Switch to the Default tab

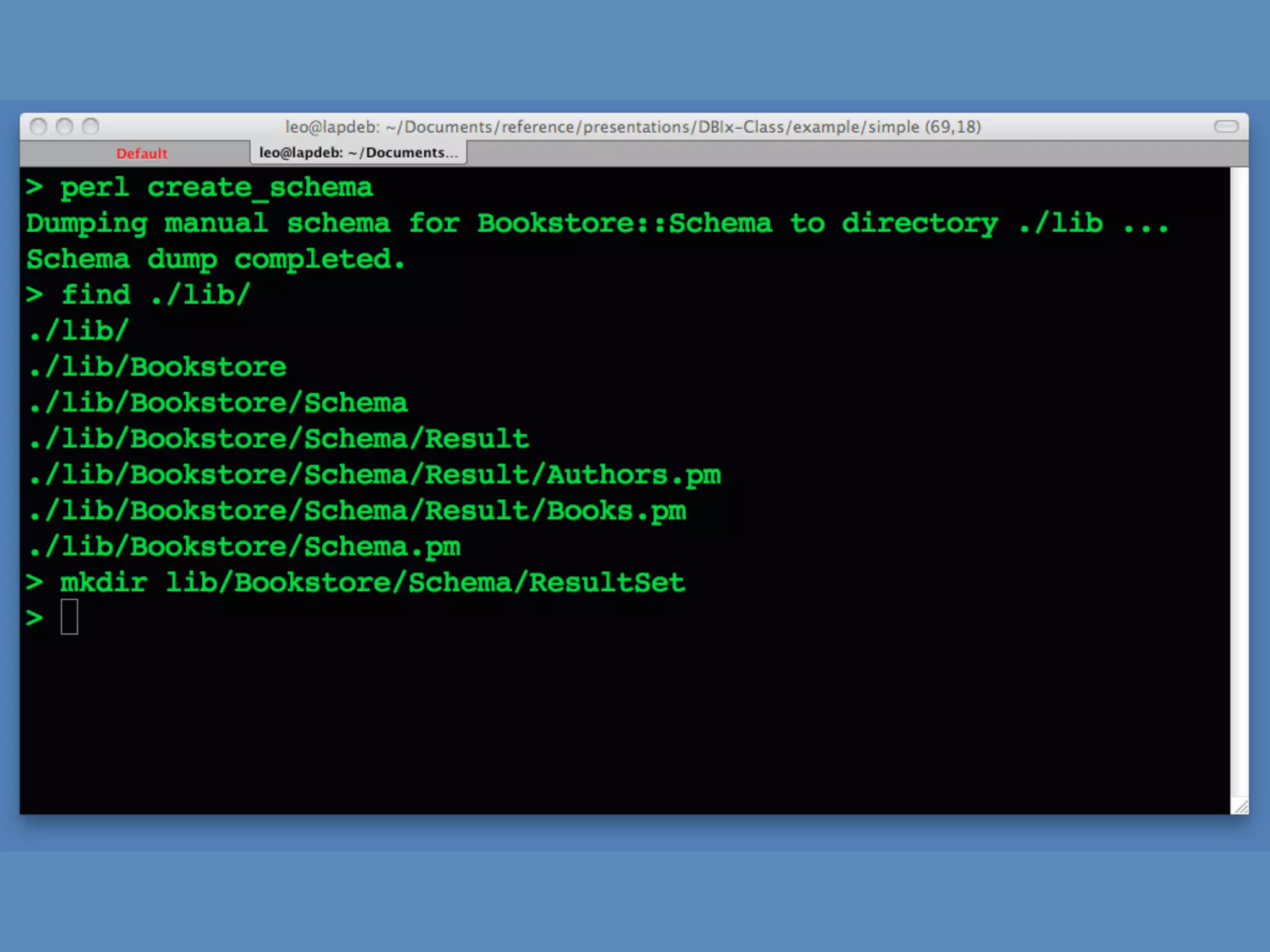tap(141, 154)
